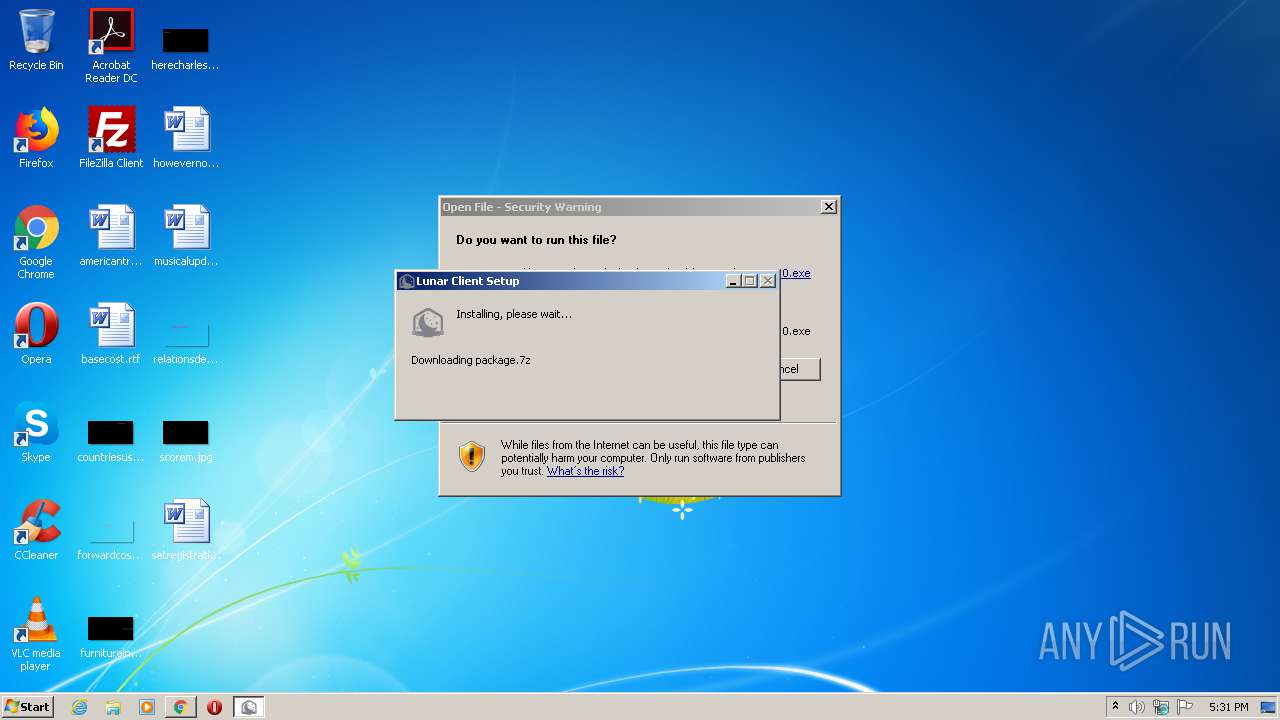The height and width of the screenshot is (720, 1280).
Task: Click the security shield warning icon
Action: [472, 457]
